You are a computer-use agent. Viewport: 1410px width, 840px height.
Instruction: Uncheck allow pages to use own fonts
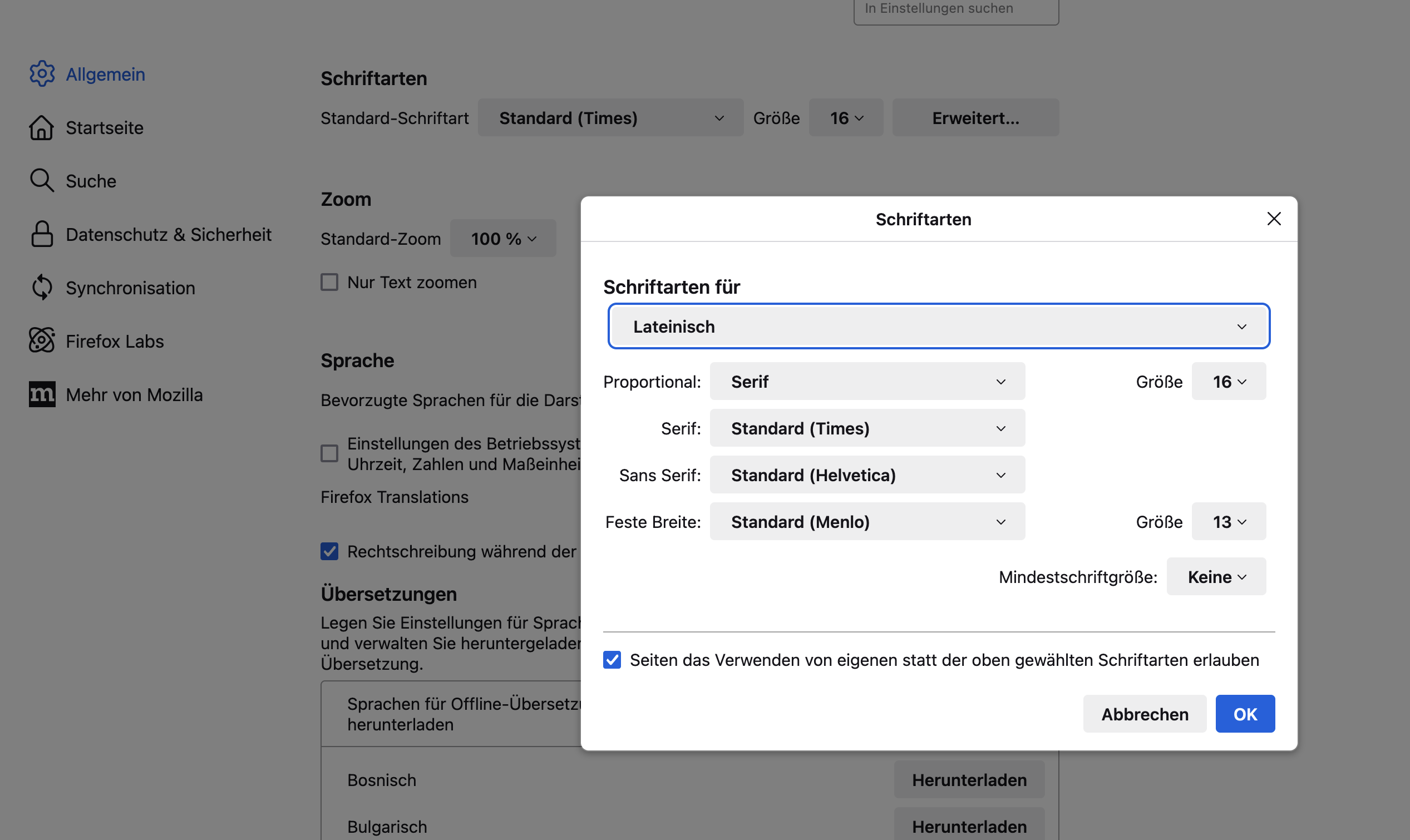pos(612,660)
